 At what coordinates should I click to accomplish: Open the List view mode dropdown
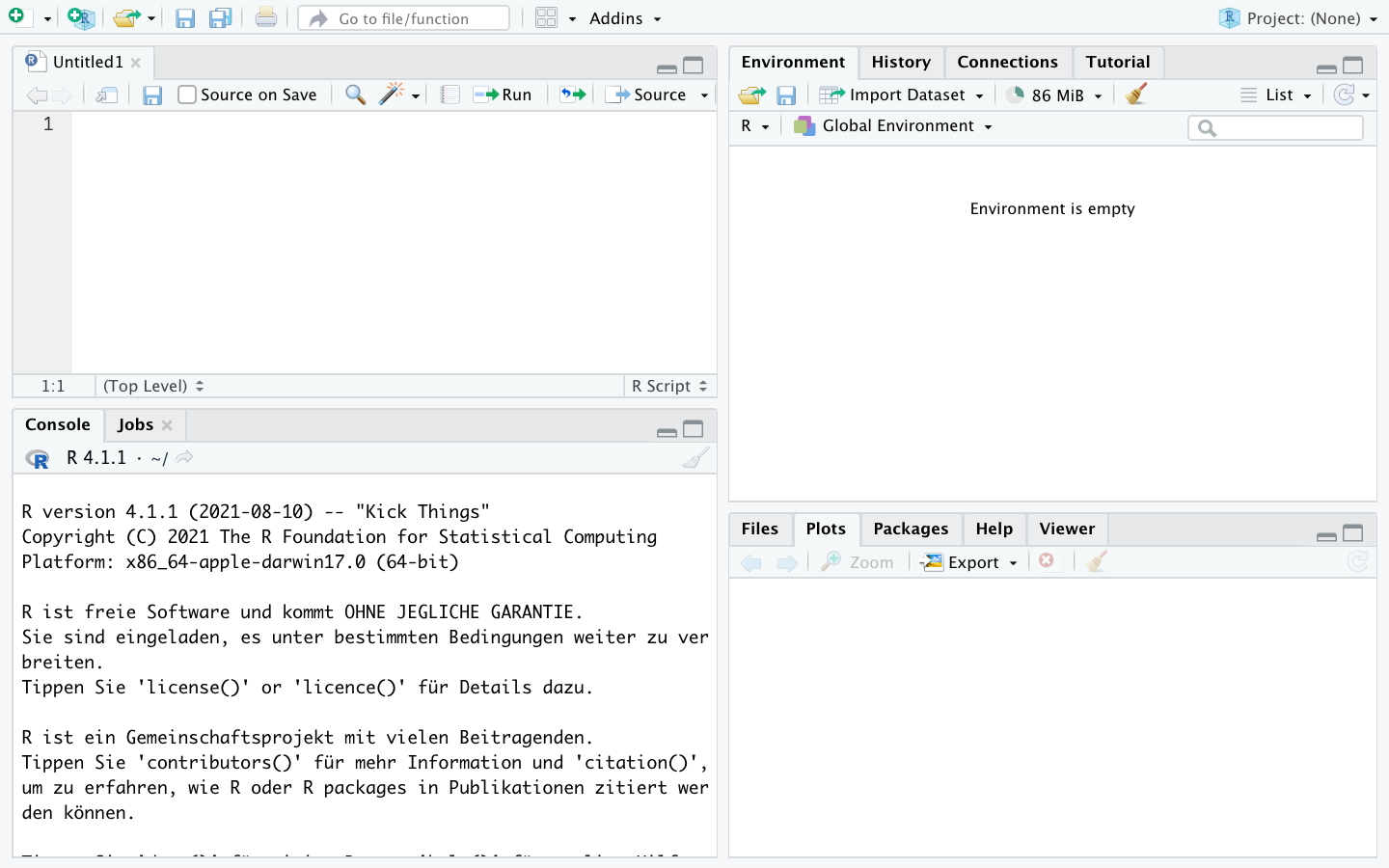pos(1277,95)
